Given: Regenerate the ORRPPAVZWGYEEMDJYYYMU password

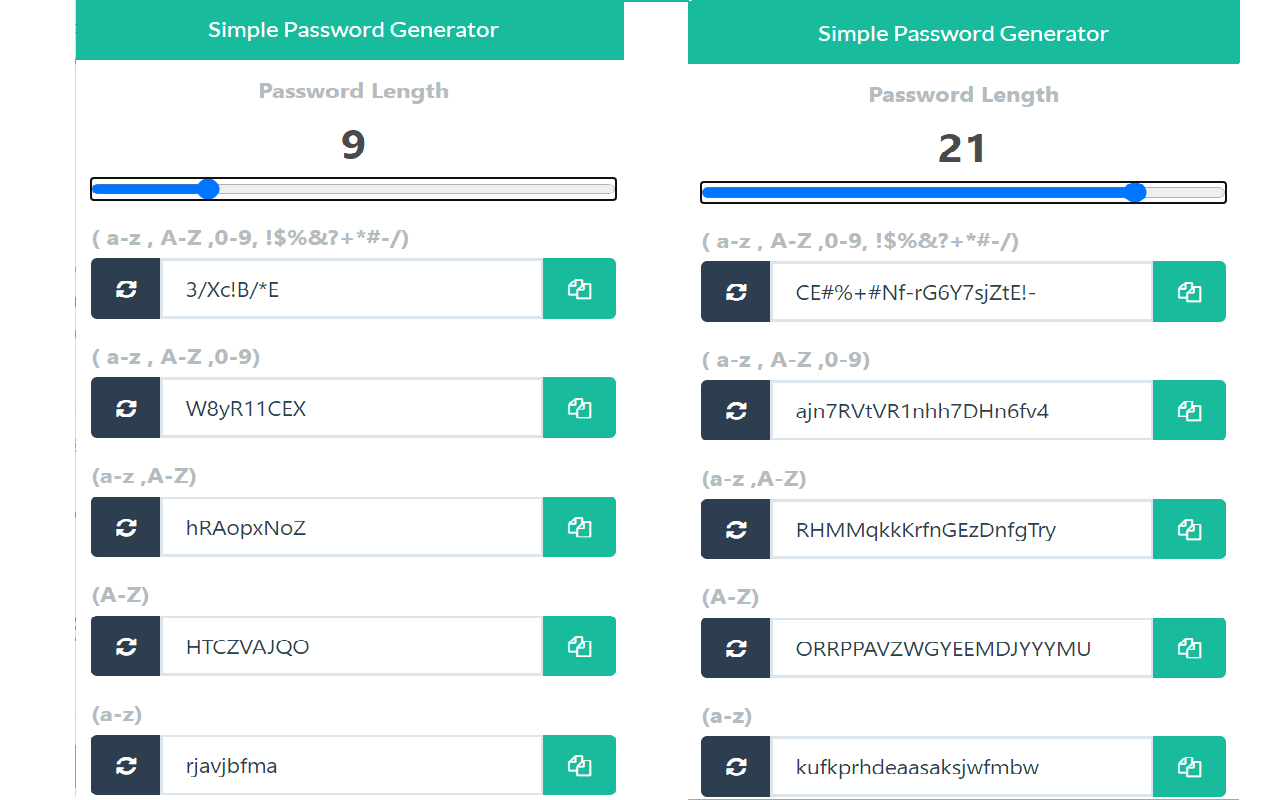Looking at the screenshot, I should [x=736, y=648].
